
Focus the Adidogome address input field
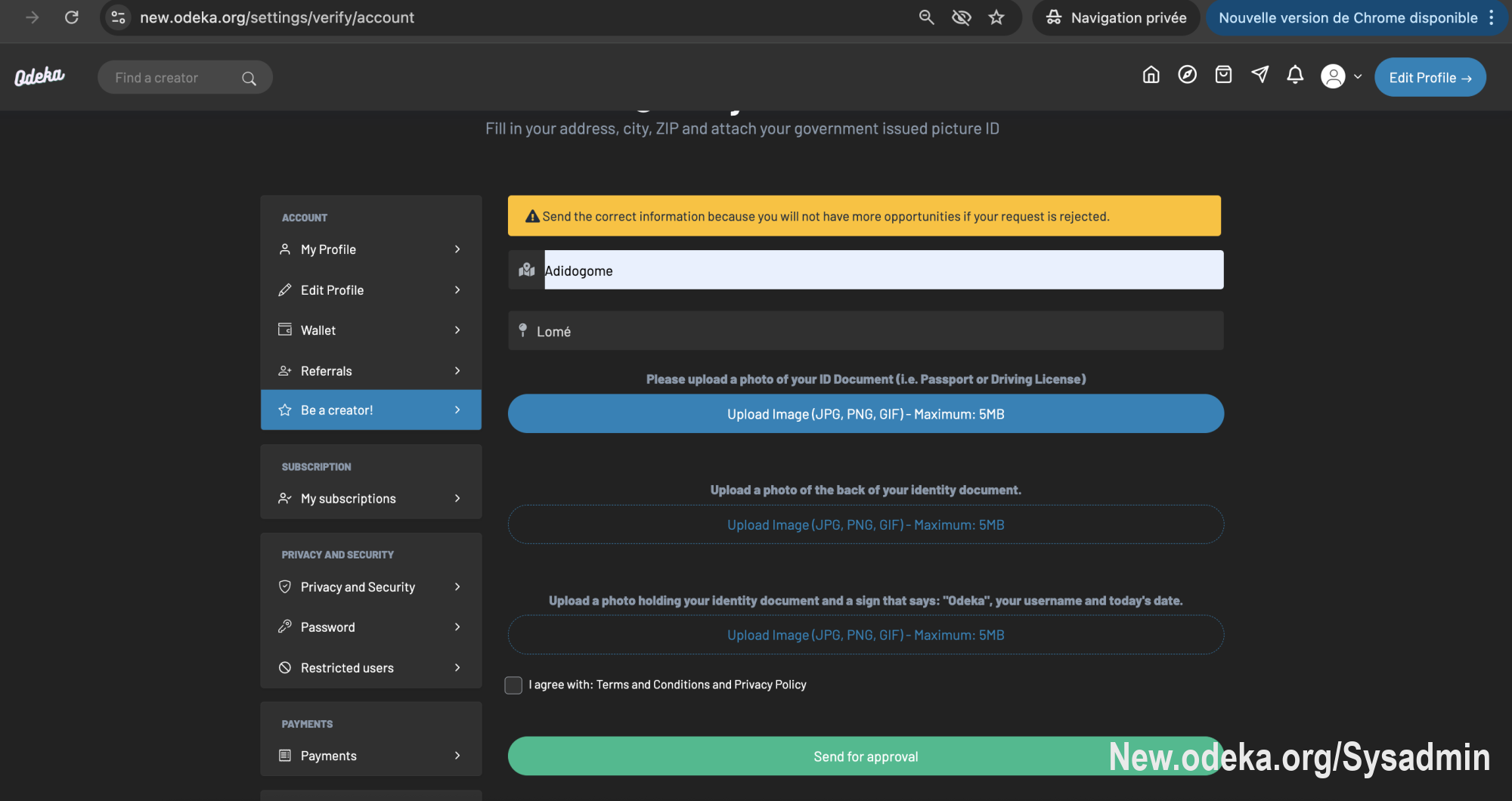883,271
